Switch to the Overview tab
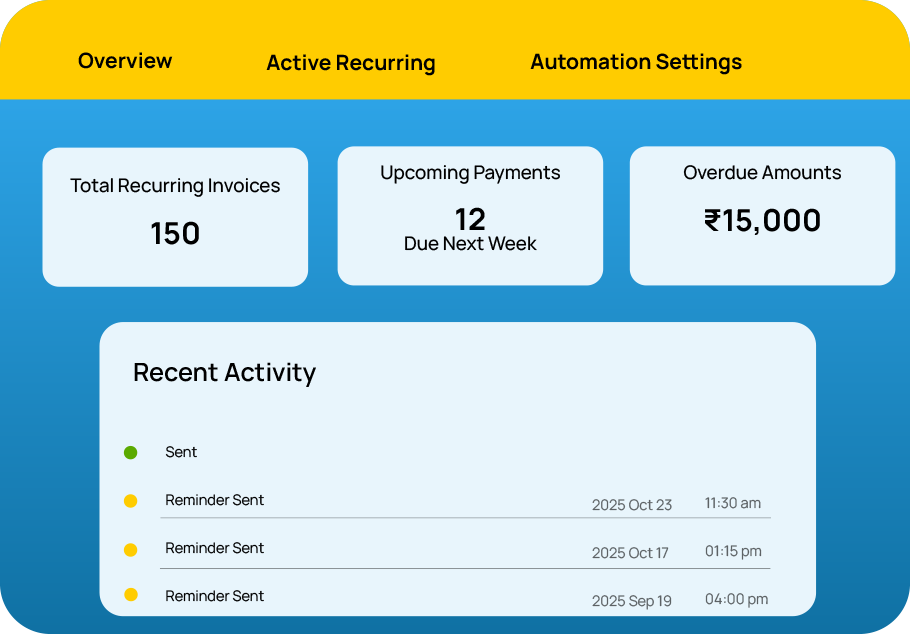 coord(125,61)
